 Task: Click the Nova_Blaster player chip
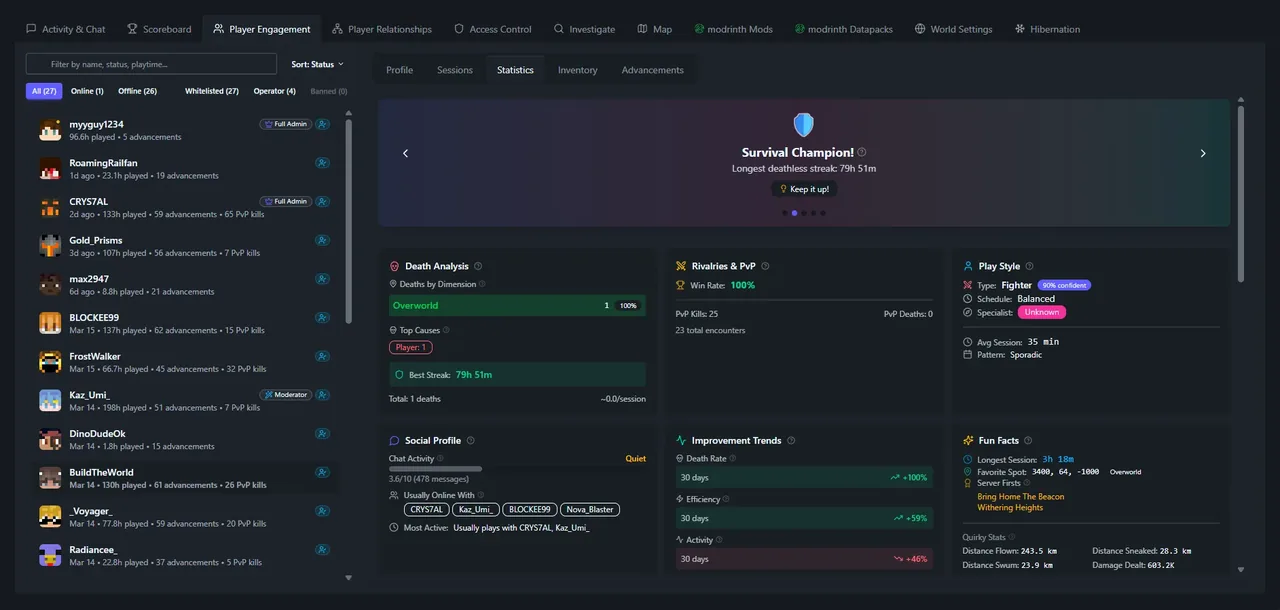589,509
